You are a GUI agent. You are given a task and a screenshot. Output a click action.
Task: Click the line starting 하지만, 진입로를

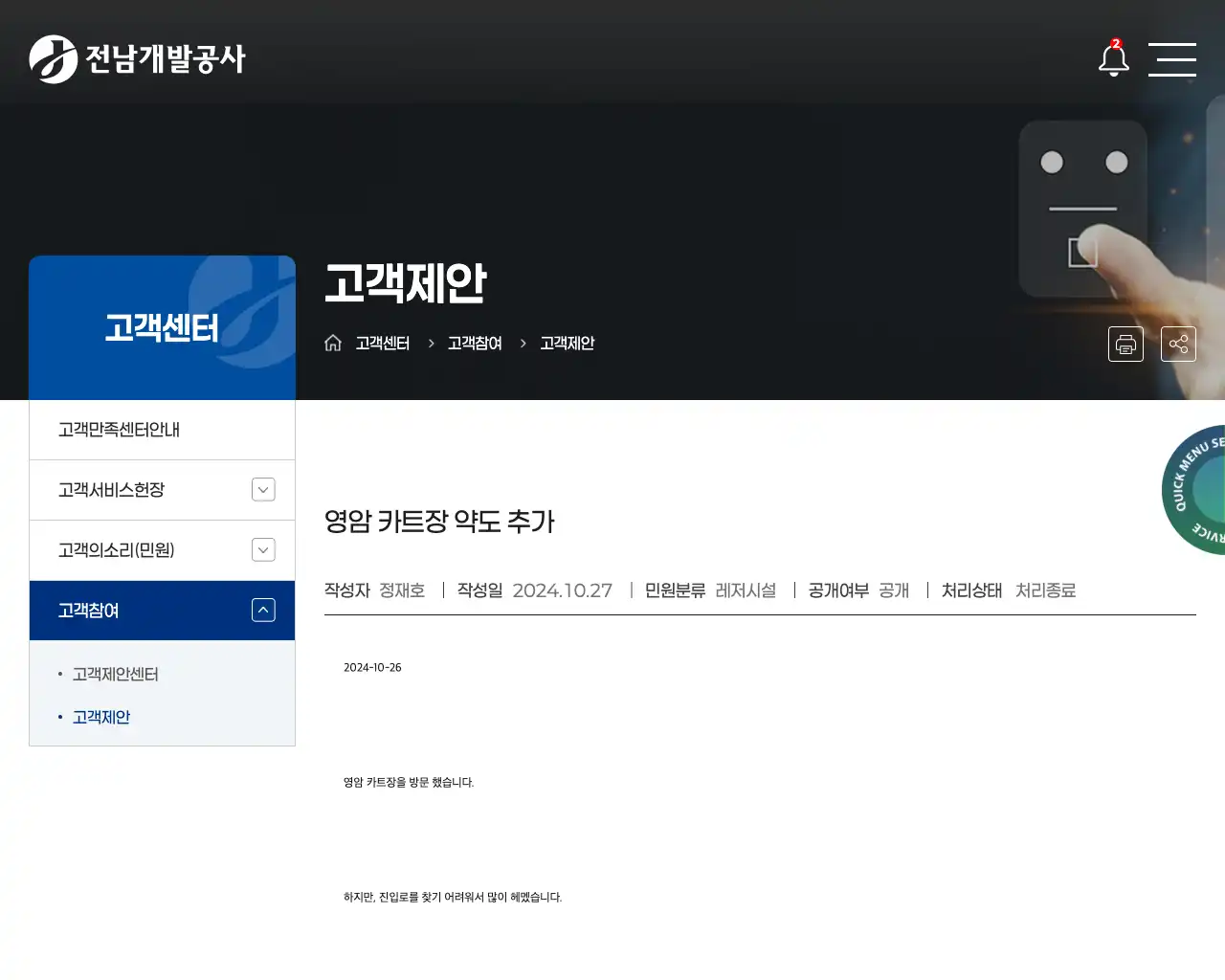(453, 897)
